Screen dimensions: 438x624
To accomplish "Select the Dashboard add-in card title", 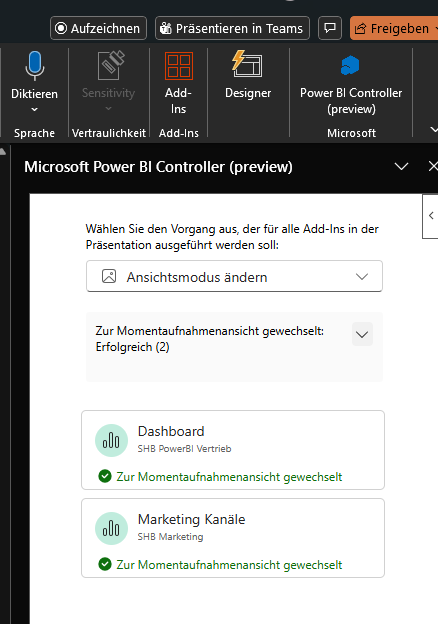I will (x=171, y=431).
